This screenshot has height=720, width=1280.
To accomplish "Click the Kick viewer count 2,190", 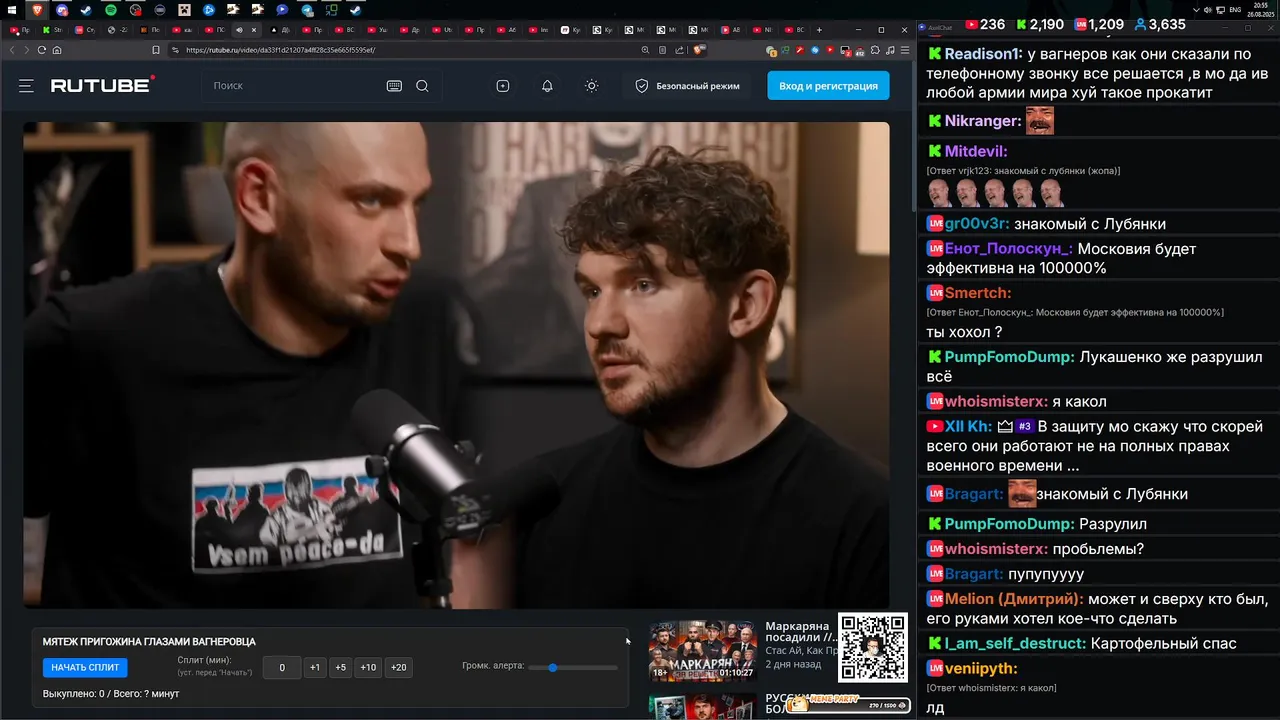I will pos(1039,24).
